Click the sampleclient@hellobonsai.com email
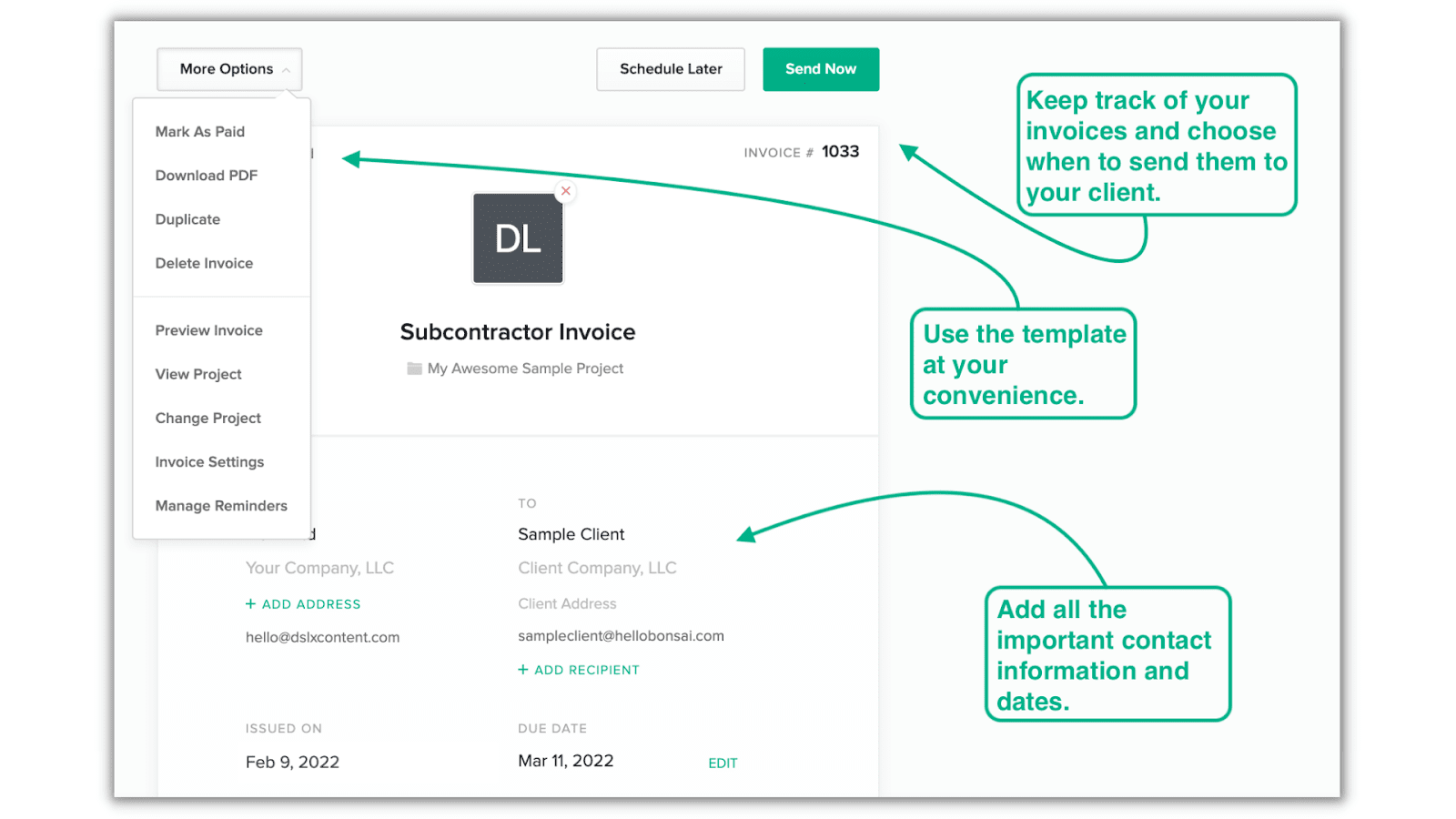 (621, 636)
